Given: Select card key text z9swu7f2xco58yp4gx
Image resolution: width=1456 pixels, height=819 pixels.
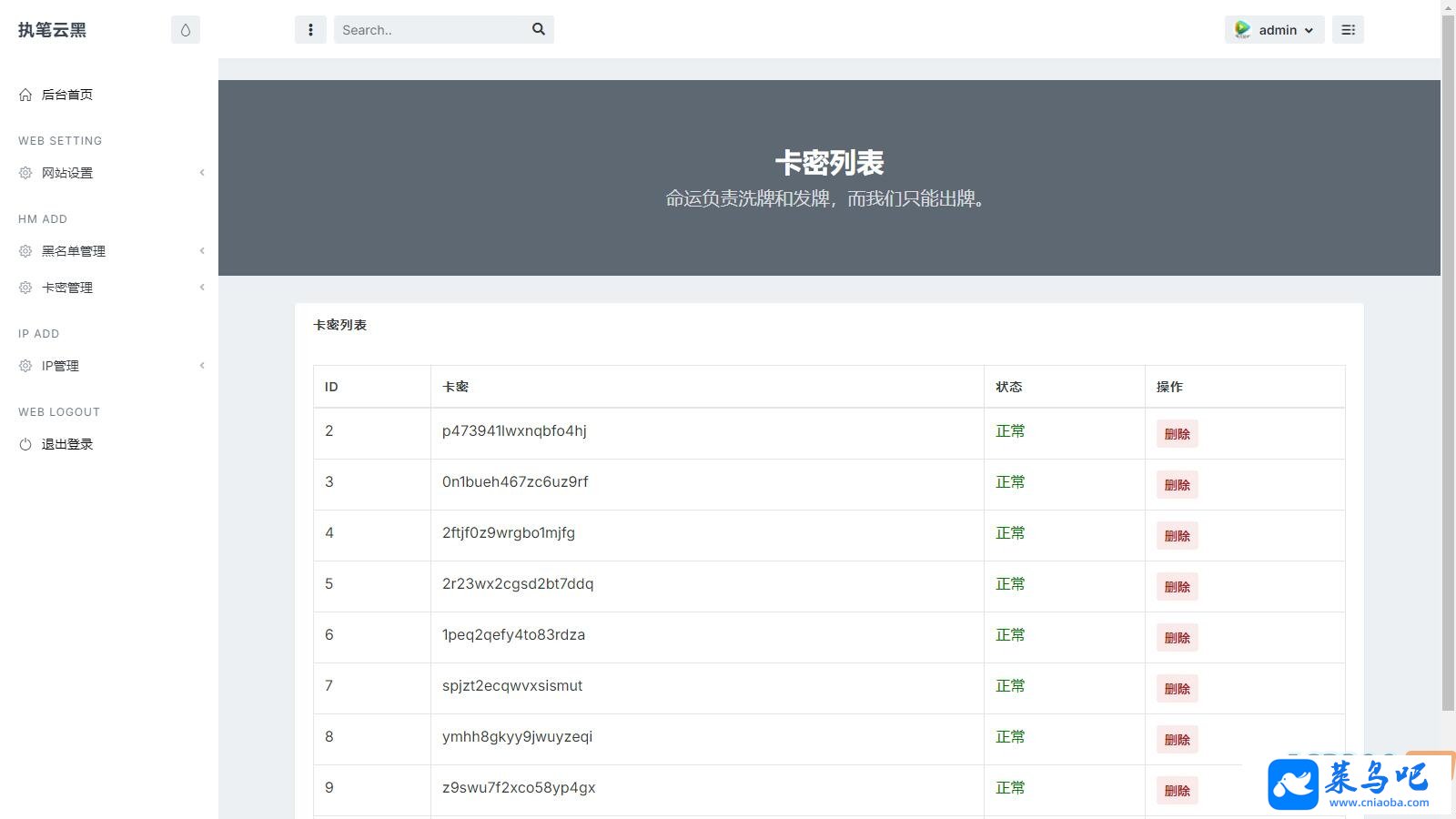Looking at the screenshot, I should [x=519, y=787].
